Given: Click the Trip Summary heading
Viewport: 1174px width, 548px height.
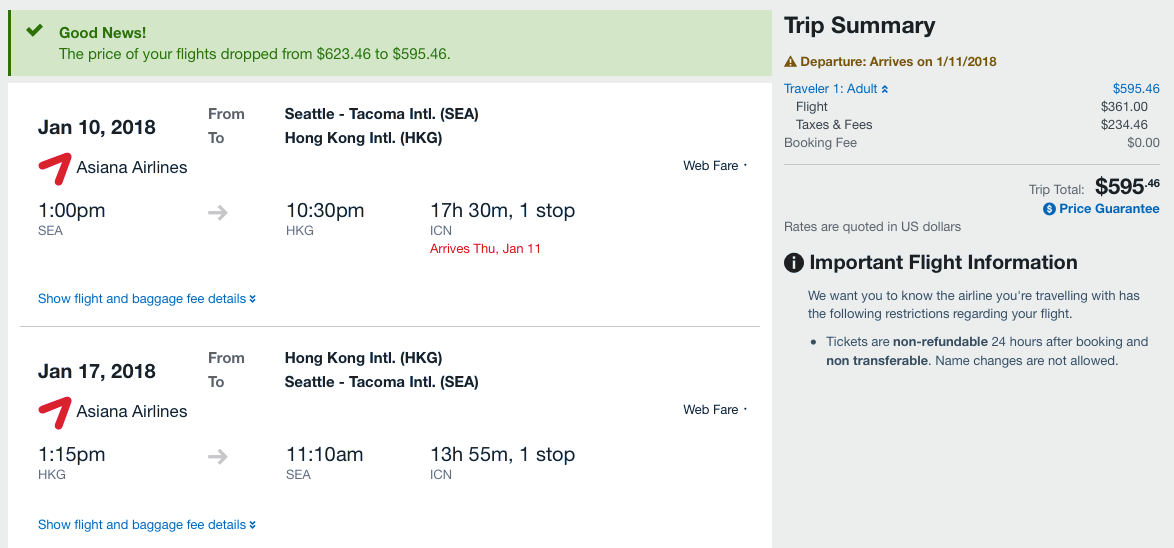Looking at the screenshot, I should [859, 26].
